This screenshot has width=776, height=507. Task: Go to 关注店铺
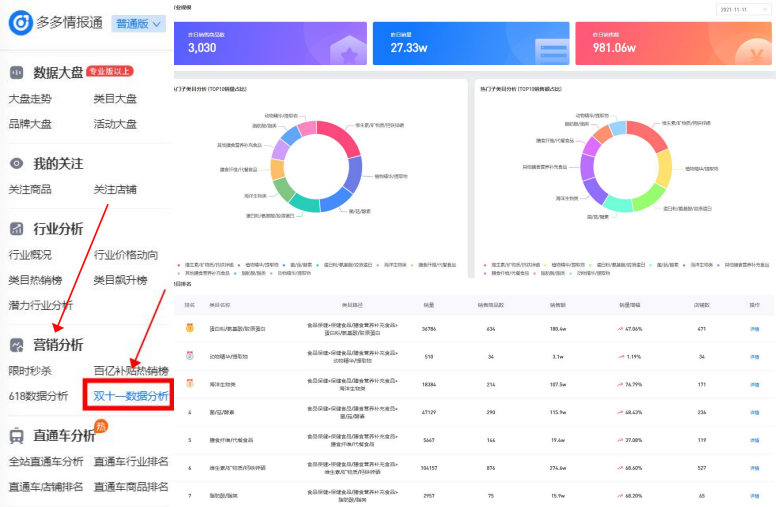point(115,189)
